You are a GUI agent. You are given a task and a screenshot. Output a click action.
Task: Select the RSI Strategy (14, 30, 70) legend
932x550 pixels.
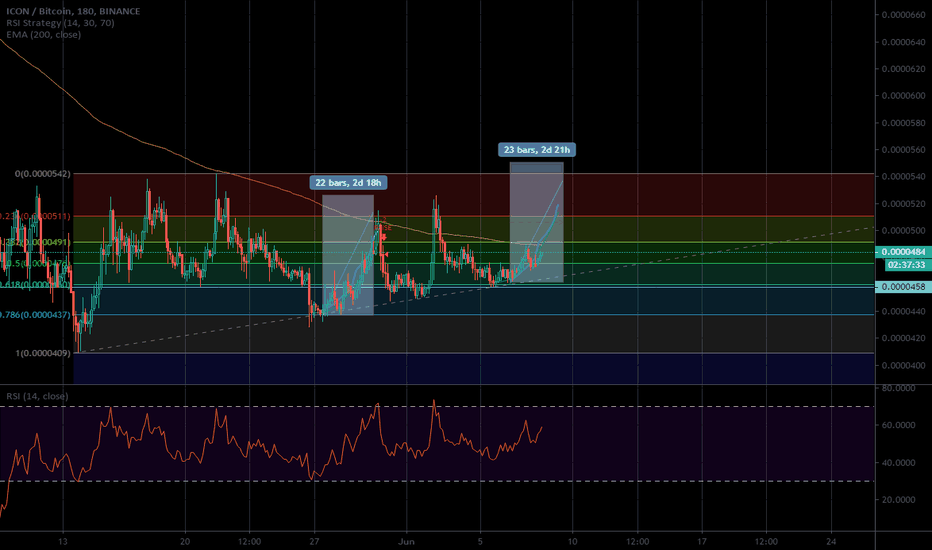click(x=60, y=23)
